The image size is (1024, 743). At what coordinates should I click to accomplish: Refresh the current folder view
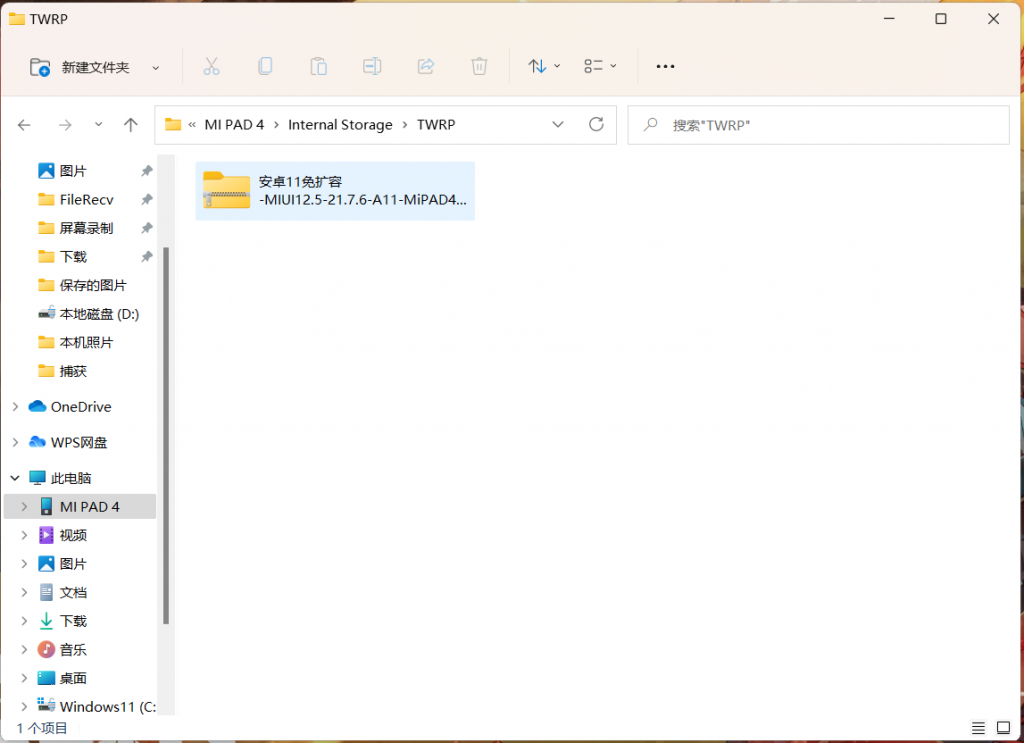pyautogui.click(x=597, y=125)
